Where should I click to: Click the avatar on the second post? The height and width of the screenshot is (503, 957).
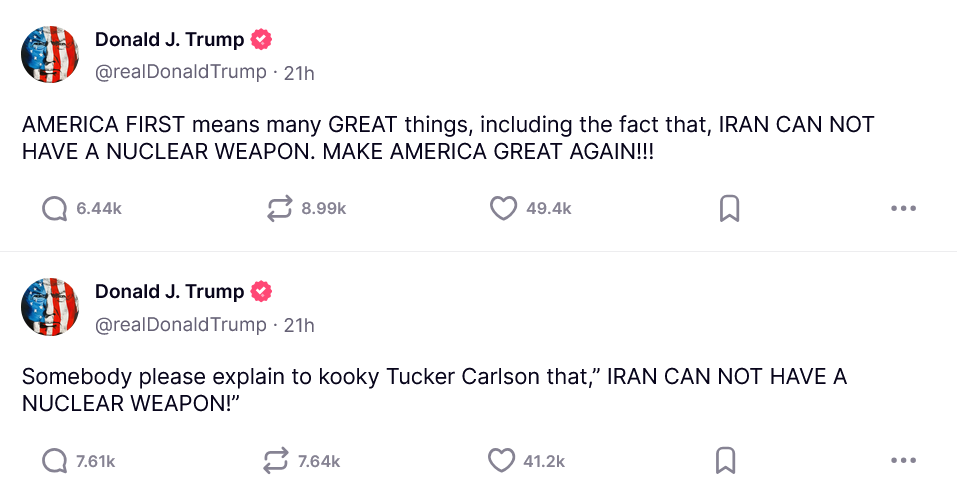(50, 306)
